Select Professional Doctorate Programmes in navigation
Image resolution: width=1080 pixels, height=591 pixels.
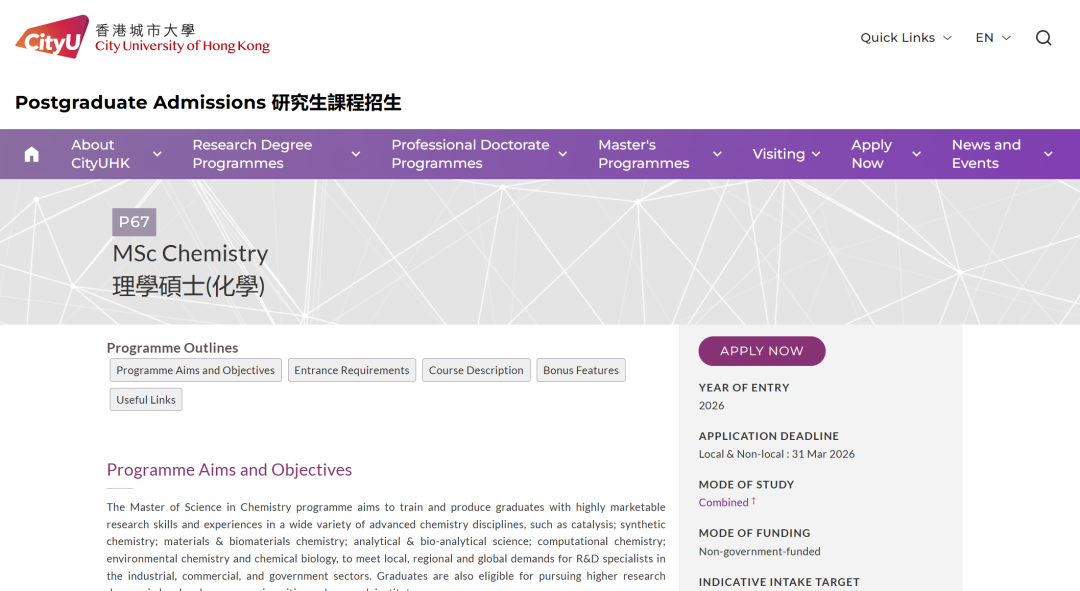(470, 153)
